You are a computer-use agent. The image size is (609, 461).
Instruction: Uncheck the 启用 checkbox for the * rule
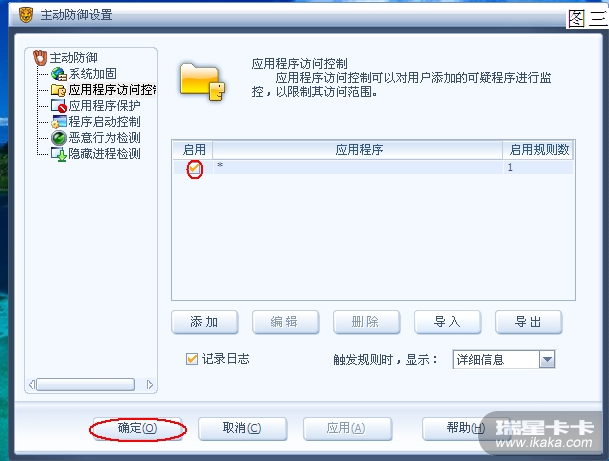194,169
